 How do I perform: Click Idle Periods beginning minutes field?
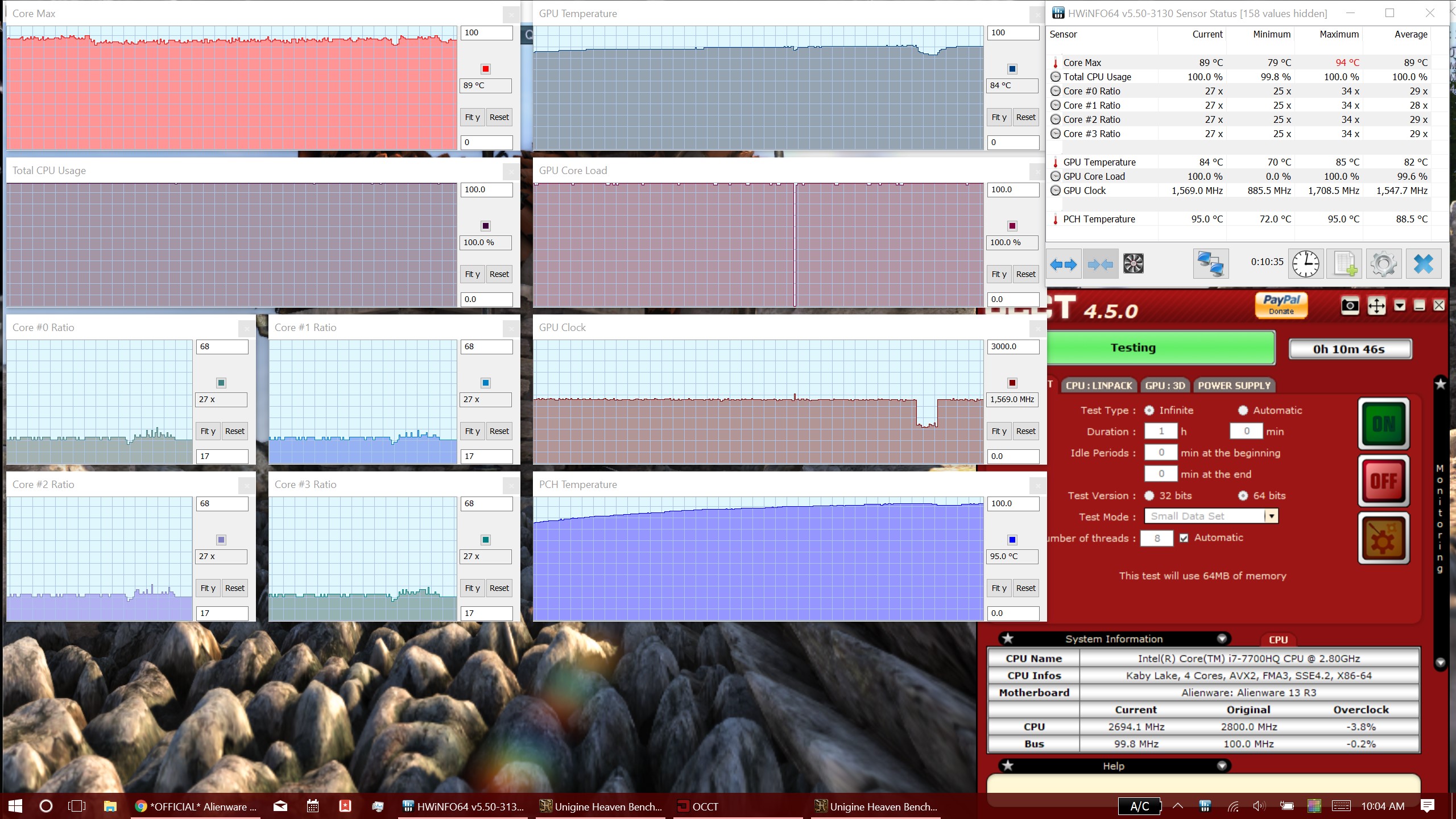click(x=1161, y=453)
